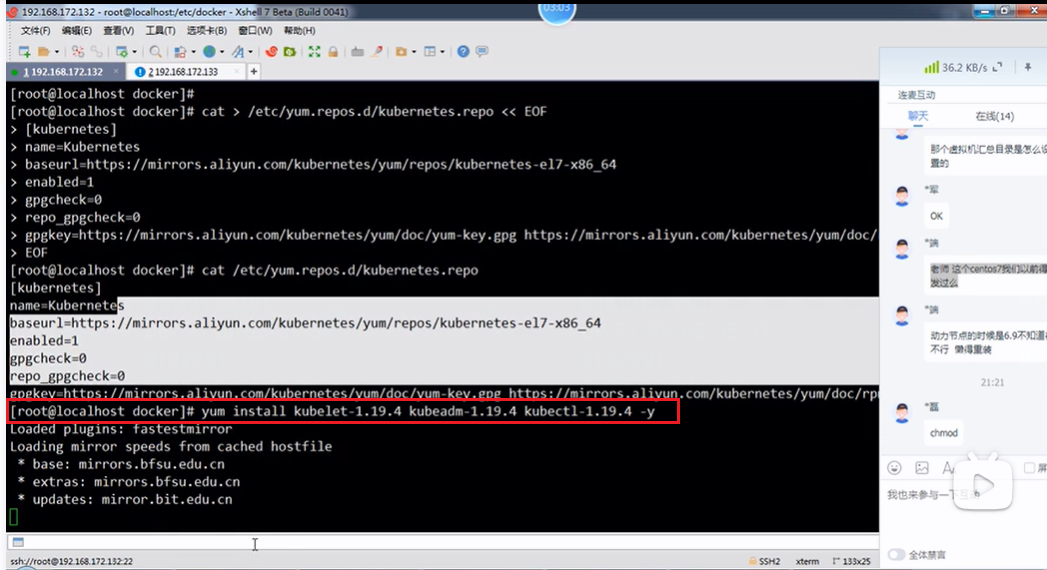This screenshot has height=570, width=1047.
Task: Open the 查看(V) menu
Action: pos(118,31)
